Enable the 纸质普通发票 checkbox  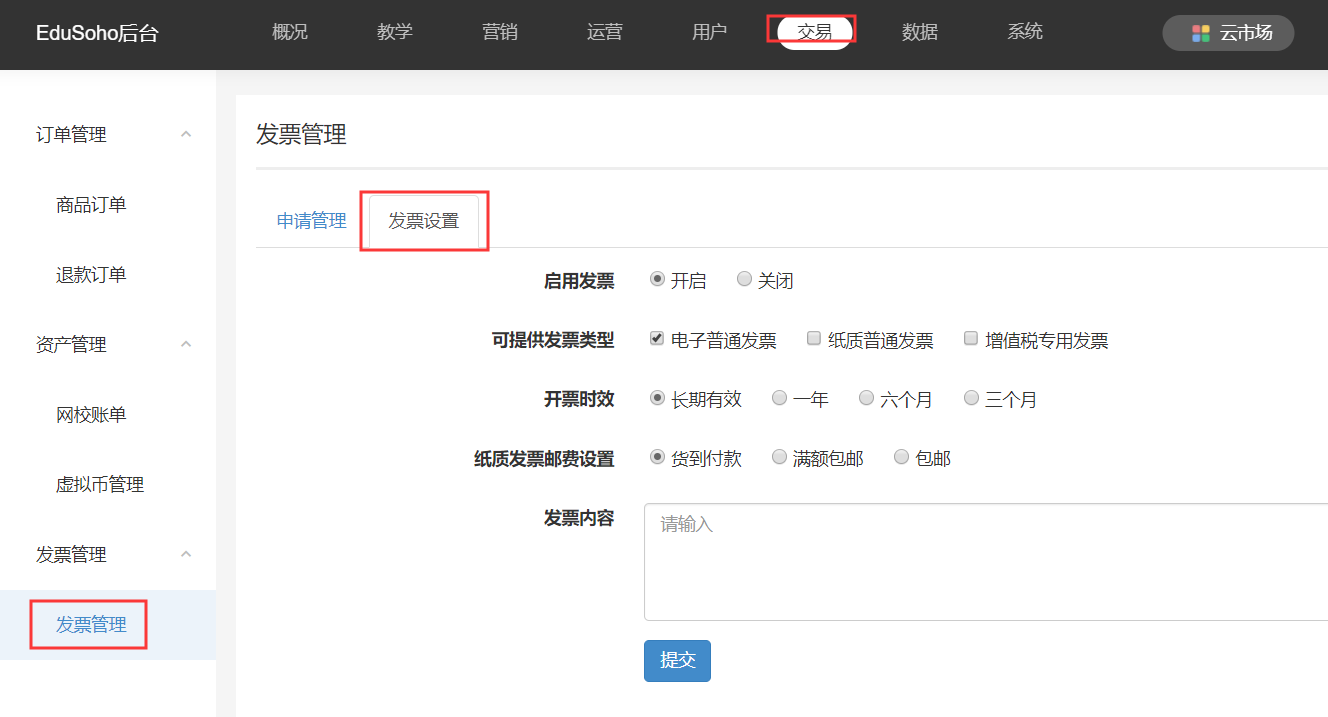point(814,339)
